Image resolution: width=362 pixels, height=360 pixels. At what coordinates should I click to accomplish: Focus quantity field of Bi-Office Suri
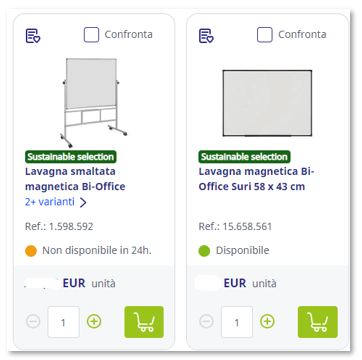[x=237, y=322]
